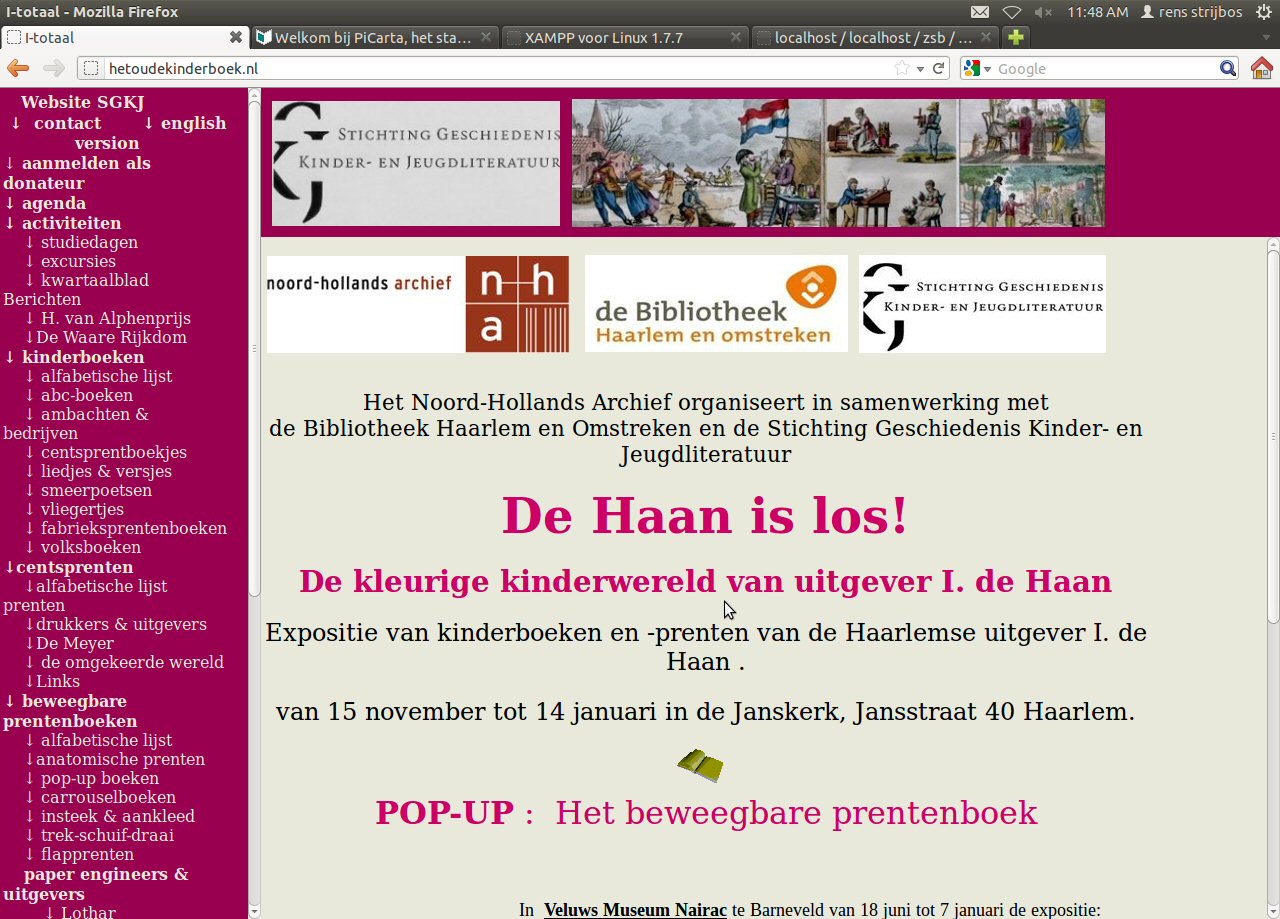Click the noord-hollands archief logo
This screenshot has height=919, width=1280.
[418, 304]
